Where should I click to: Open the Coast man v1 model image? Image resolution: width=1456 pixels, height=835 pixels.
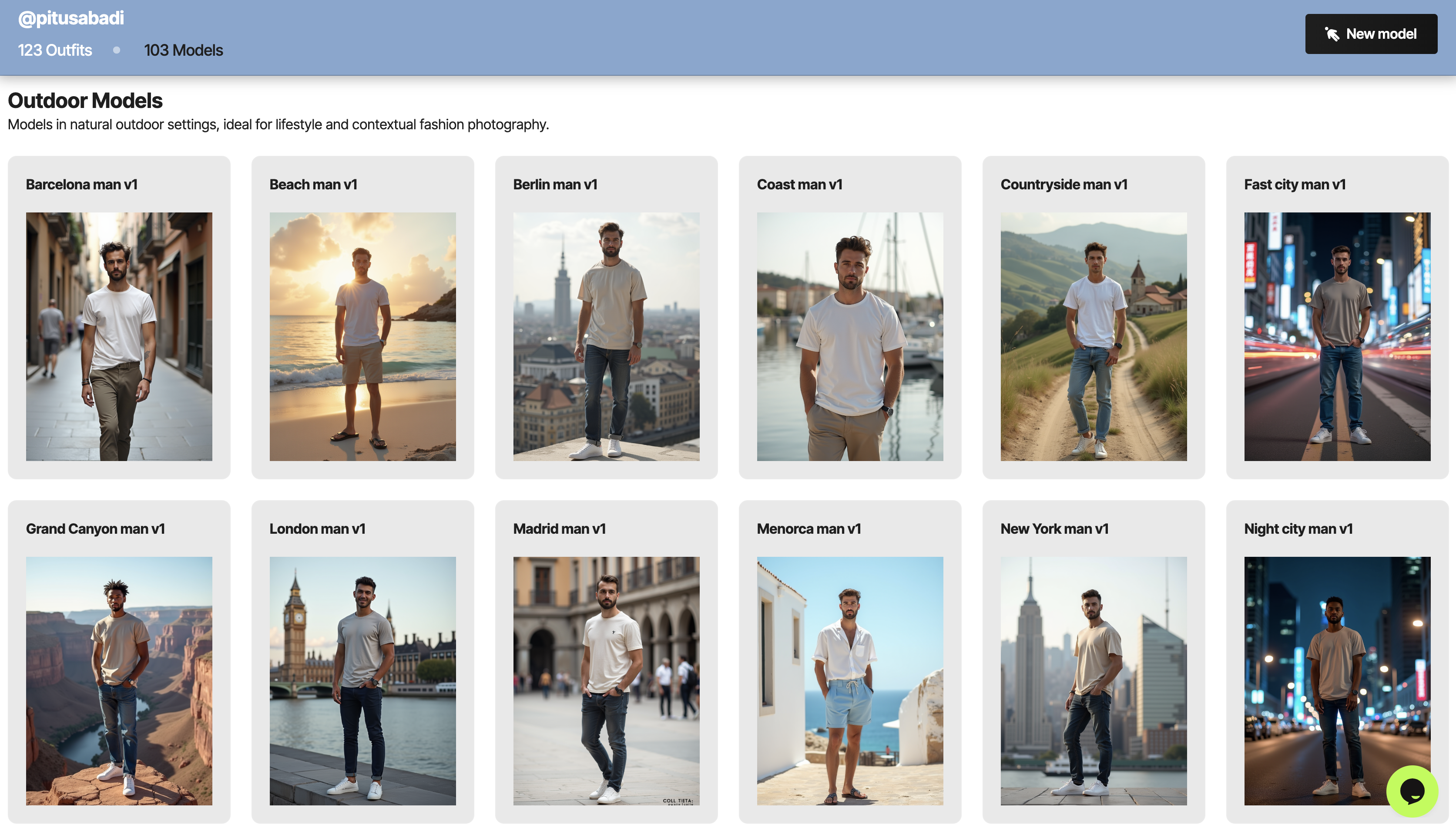pos(849,337)
